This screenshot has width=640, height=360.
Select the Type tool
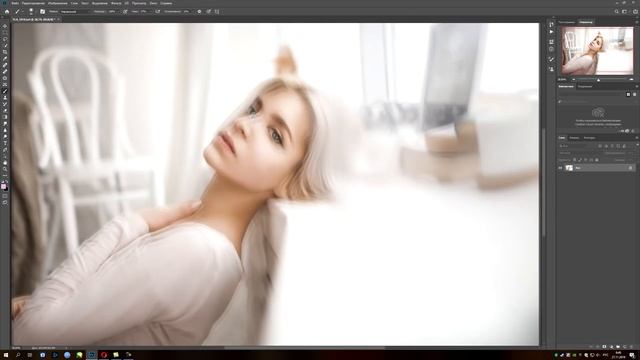pyautogui.click(x=5, y=143)
